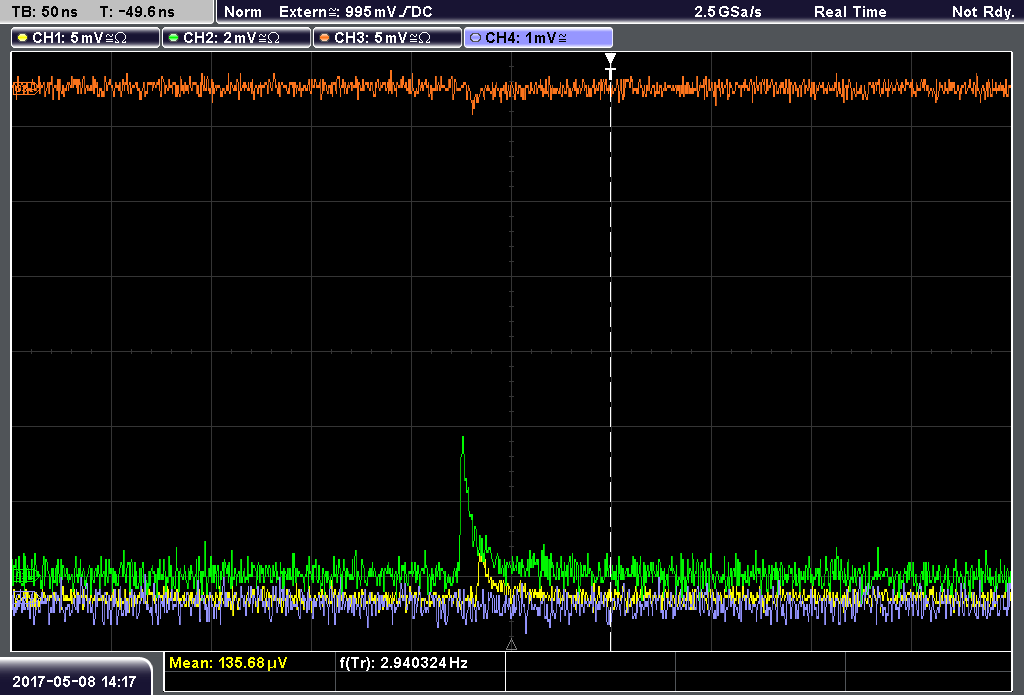Click the trigger position marker at top
Viewport: 1024px width, 695px height.
click(610, 66)
